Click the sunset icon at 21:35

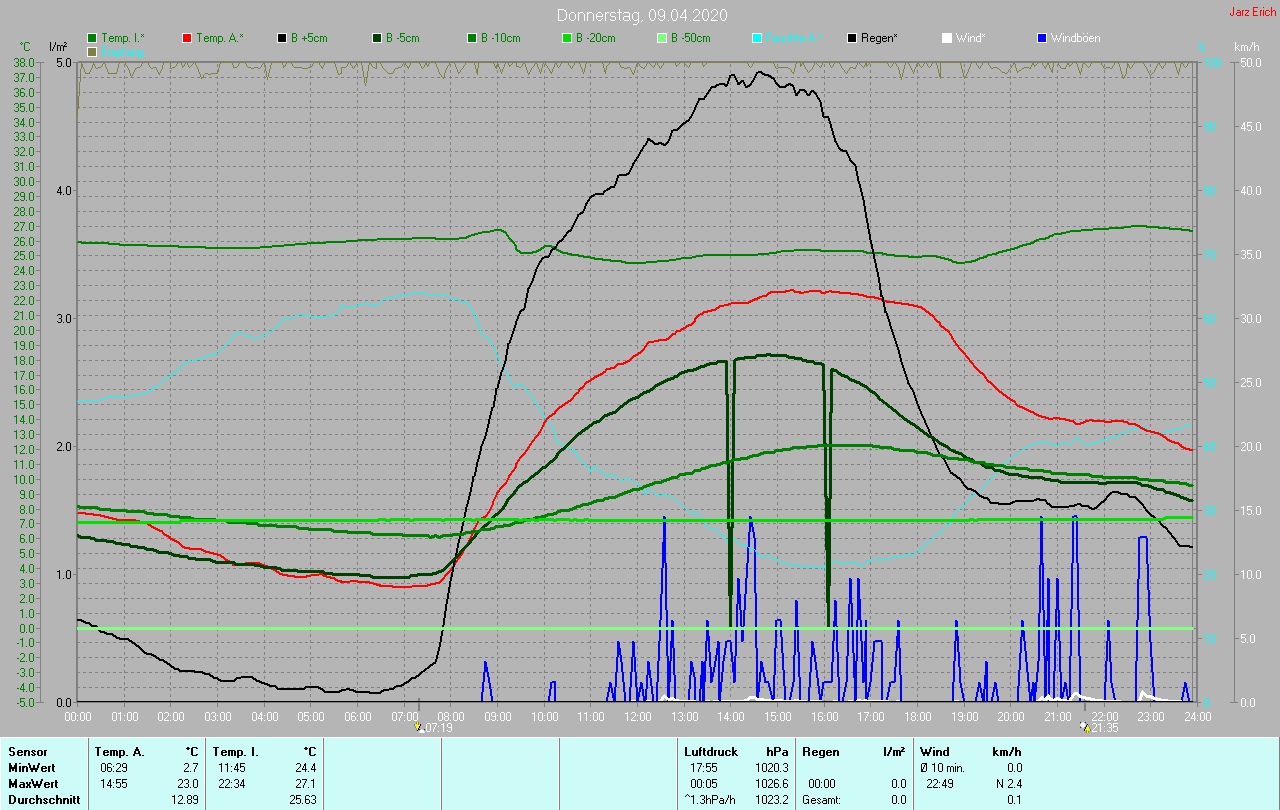tap(1084, 727)
